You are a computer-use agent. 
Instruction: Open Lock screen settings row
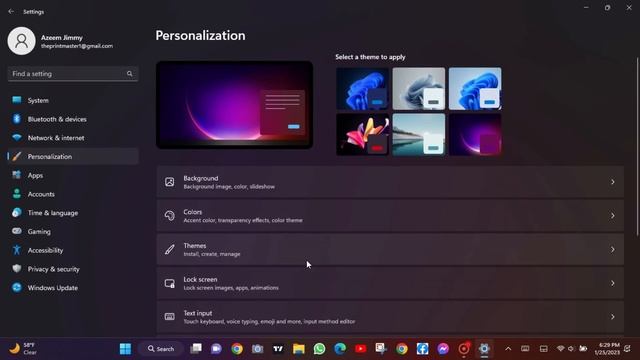pyautogui.click(x=390, y=283)
